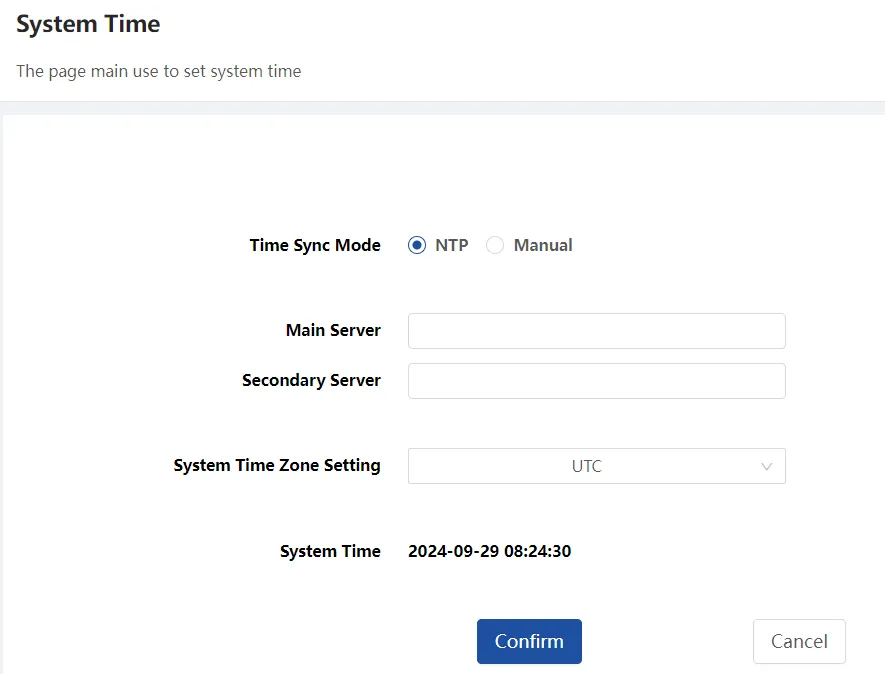Click the Time Sync Mode label
The image size is (885, 674).
tap(315, 245)
